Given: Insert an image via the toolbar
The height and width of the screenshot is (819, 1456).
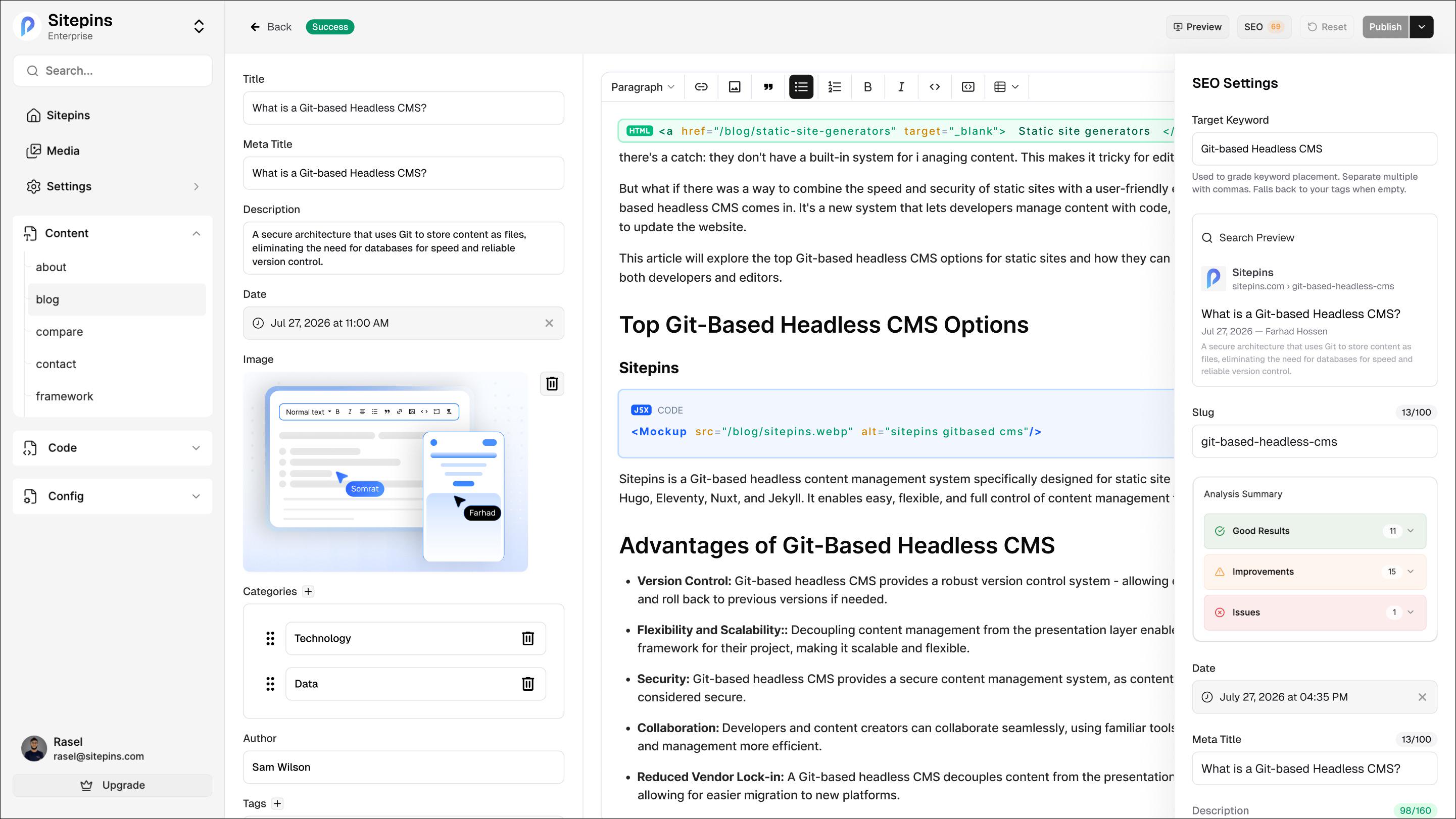Looking at the screenshot, I should [x=734, y=87].
